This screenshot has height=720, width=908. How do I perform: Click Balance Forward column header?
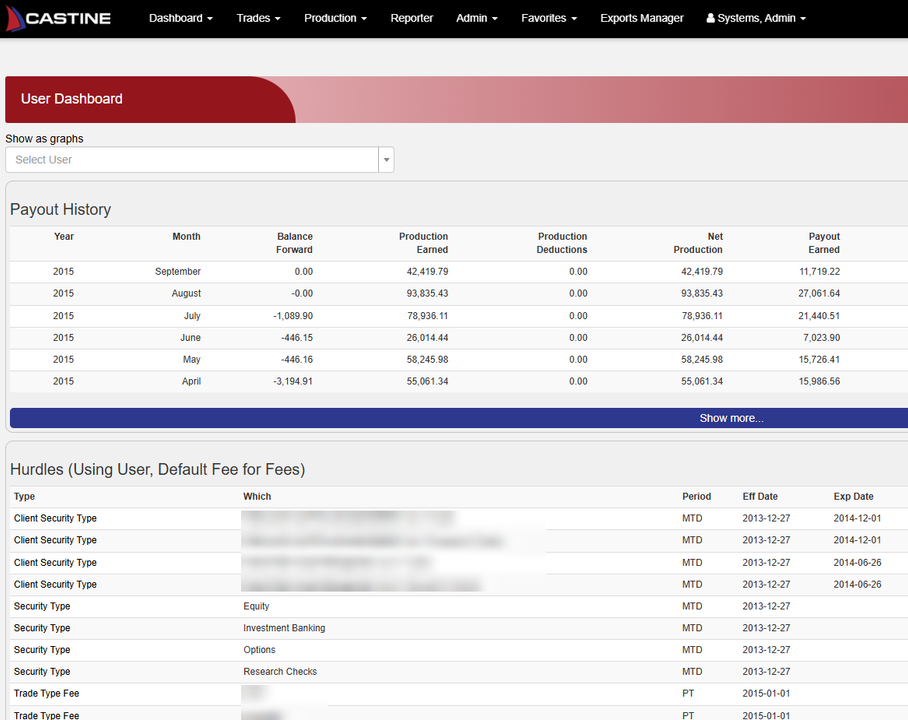294,243
